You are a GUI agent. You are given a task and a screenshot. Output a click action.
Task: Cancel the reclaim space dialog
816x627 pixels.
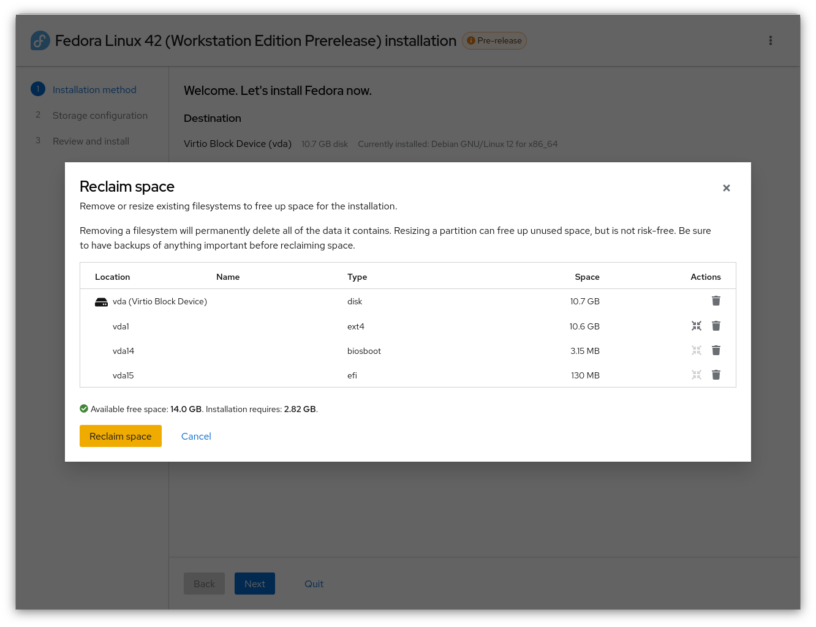click(x=196, y=436)
